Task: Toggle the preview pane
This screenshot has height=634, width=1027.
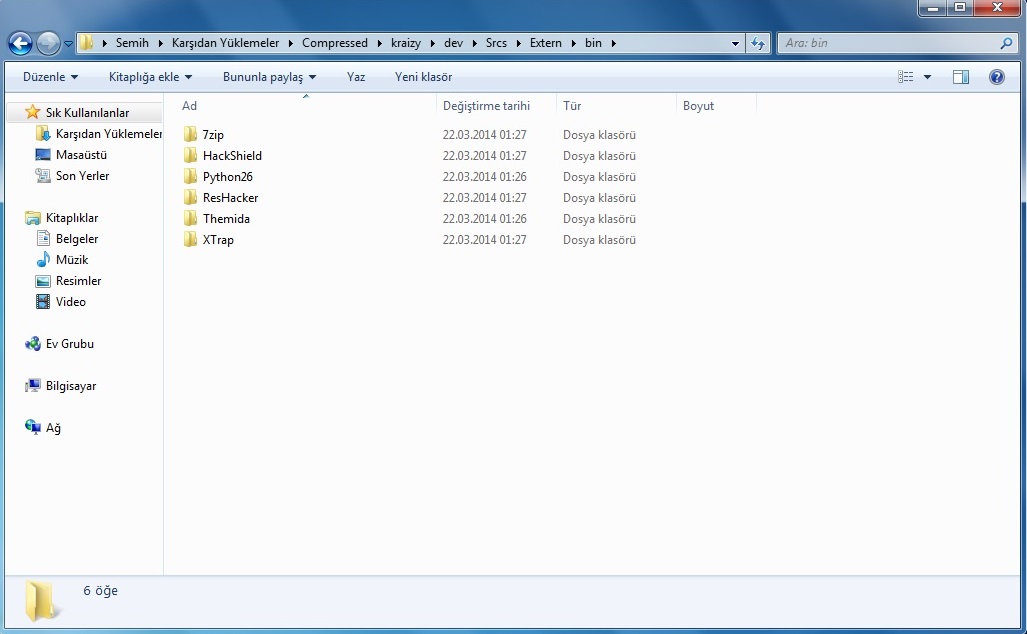Action: (x=961, y=77)
